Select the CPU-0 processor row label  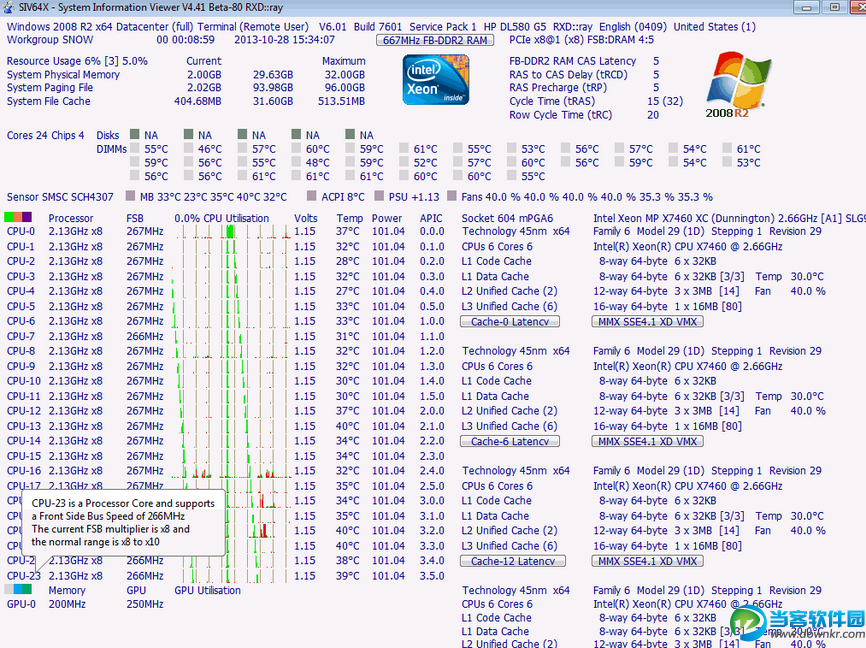tap(21, 232)
